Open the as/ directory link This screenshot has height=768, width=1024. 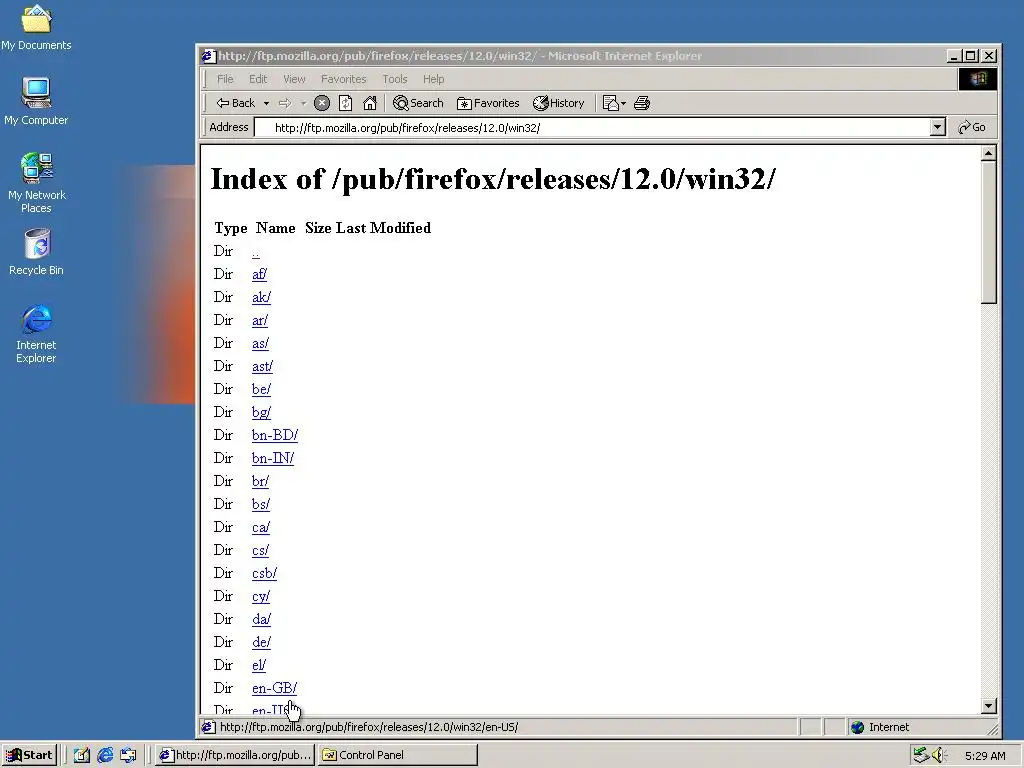260,343
